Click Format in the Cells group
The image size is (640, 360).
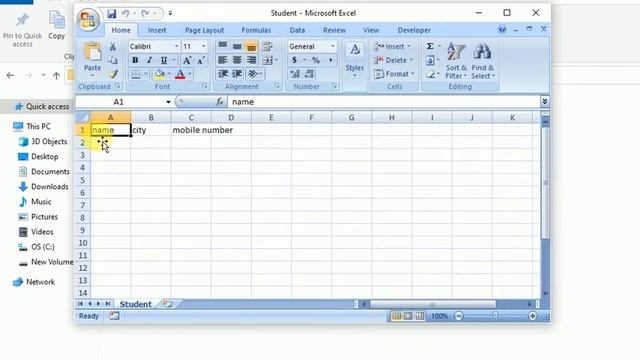[394, 74]
